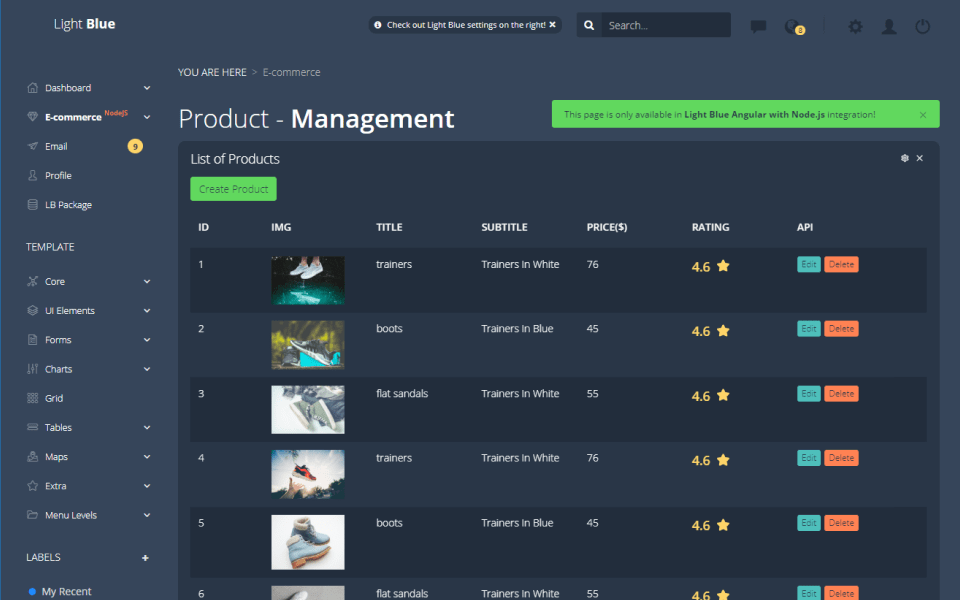
Task: Dismiss the Light Blue settings tip
Action: [x=552, y=25]
